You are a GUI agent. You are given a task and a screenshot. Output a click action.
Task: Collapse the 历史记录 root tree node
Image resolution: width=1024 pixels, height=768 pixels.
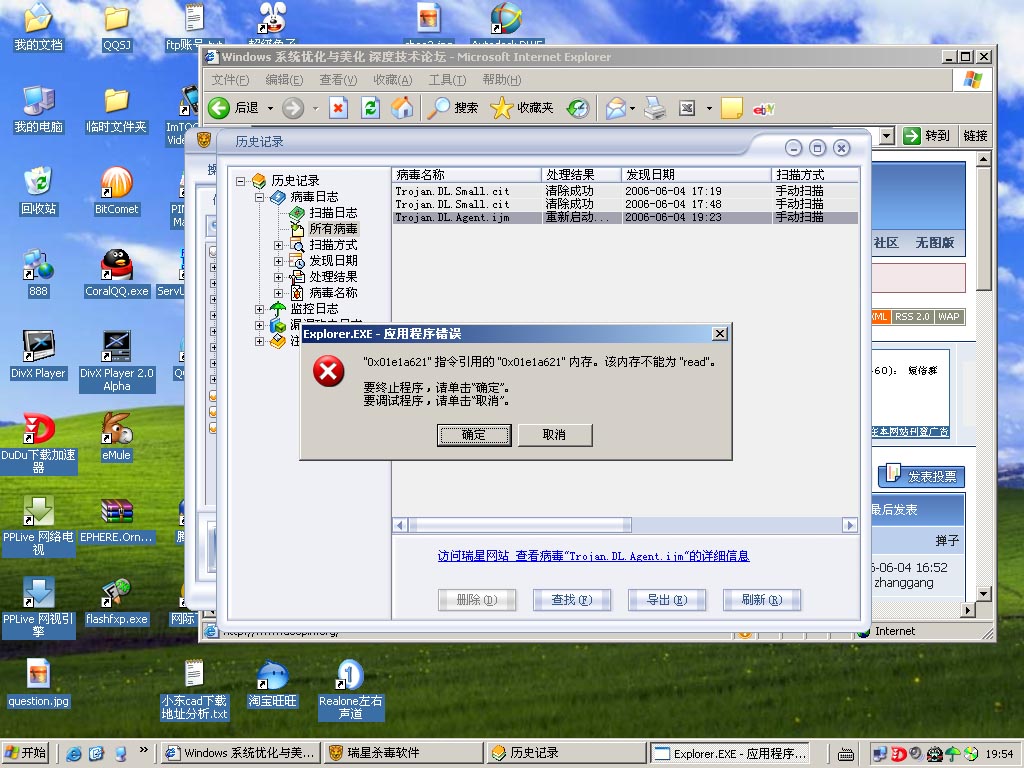240,181
